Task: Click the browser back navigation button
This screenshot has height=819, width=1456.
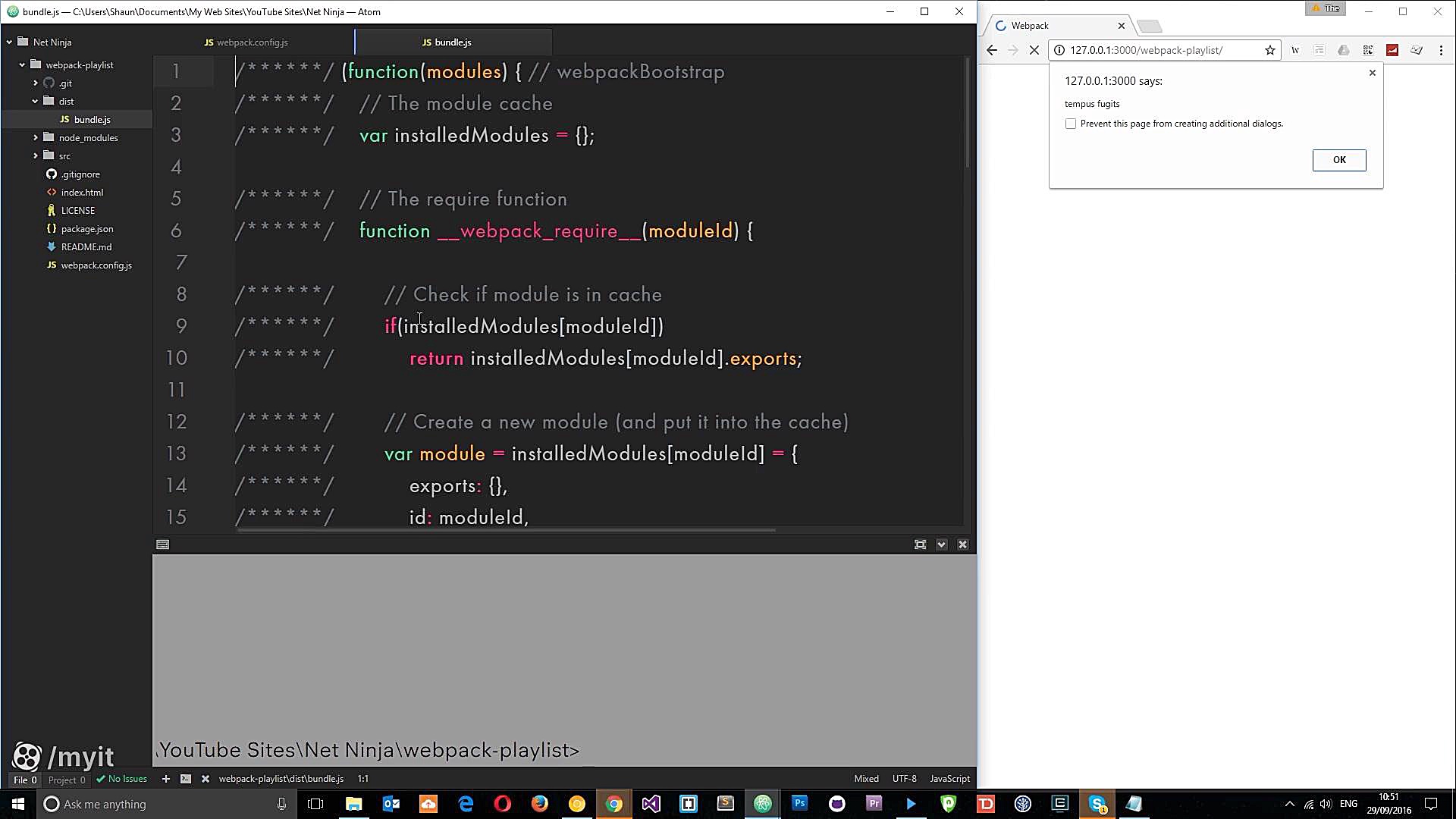Action: click(992, 50)
